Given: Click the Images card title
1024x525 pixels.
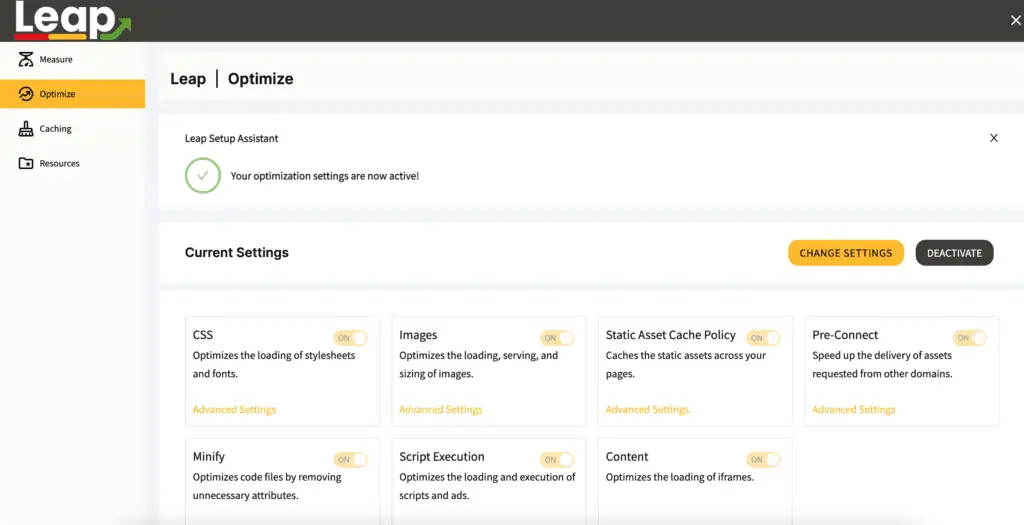Looking at the screenshot, I should click(x=418, y=335).
